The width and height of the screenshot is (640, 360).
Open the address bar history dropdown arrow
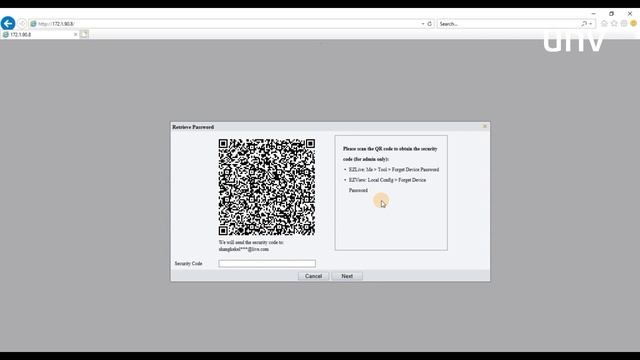423,24
